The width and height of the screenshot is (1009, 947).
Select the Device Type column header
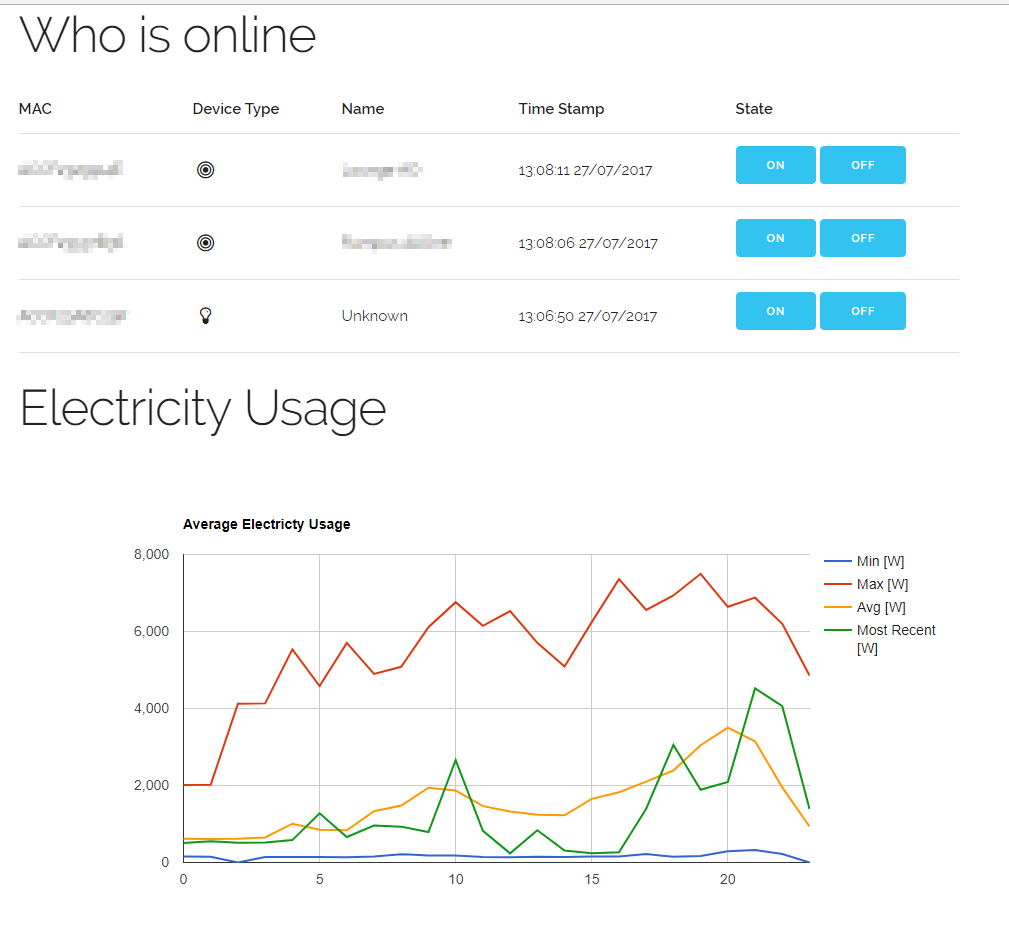click(236, 109)
